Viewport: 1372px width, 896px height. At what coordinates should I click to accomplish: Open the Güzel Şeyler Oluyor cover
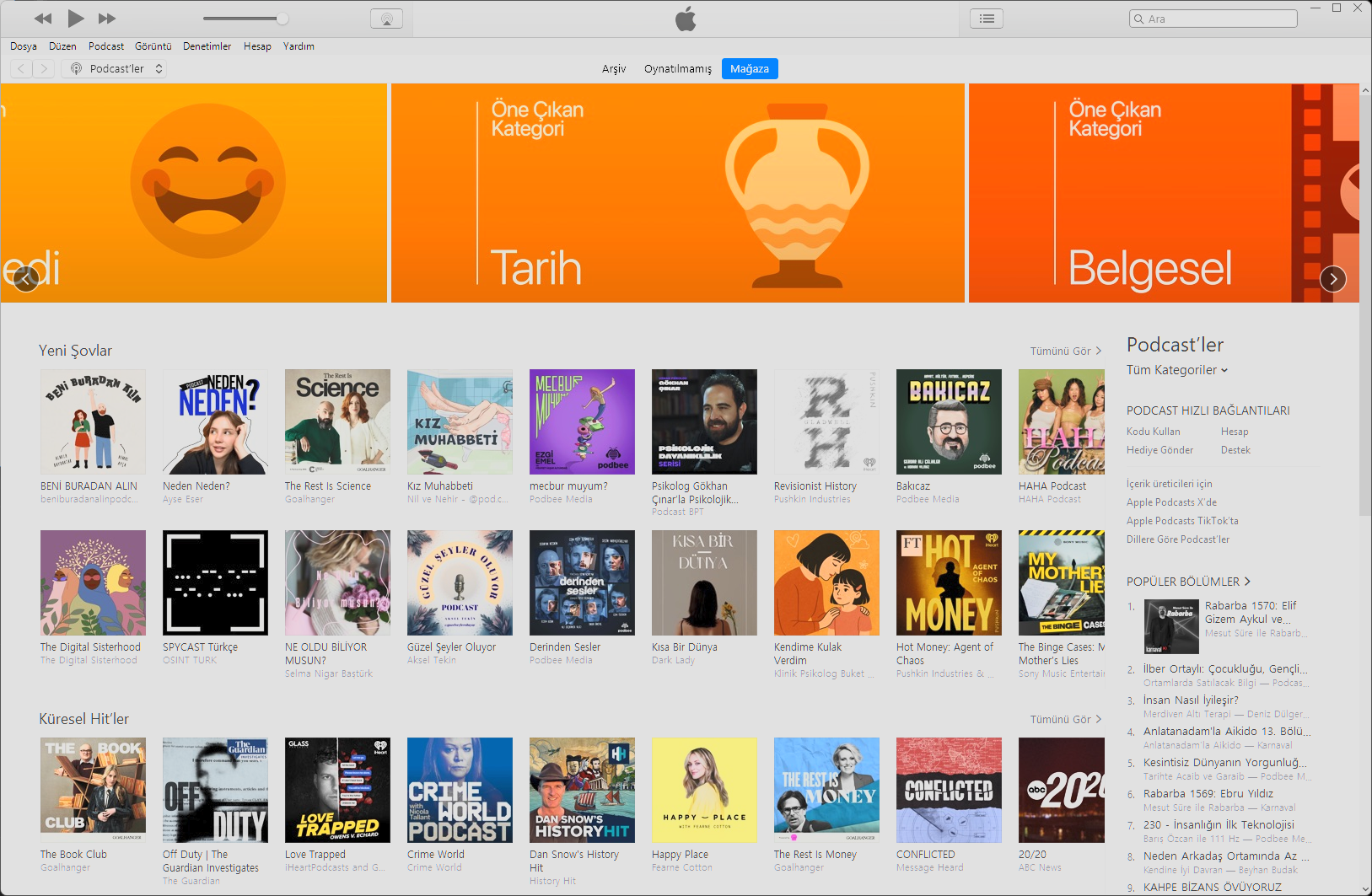coord(460,582)
